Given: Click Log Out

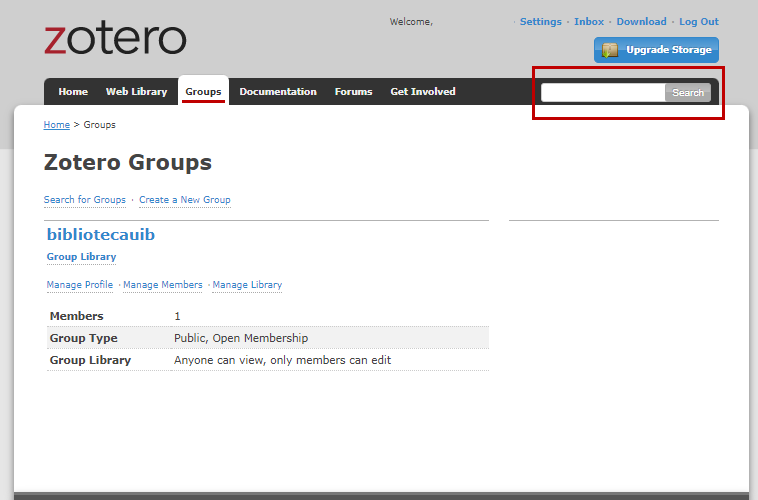Looking at the screenshot, I should [x=699, y=22].
